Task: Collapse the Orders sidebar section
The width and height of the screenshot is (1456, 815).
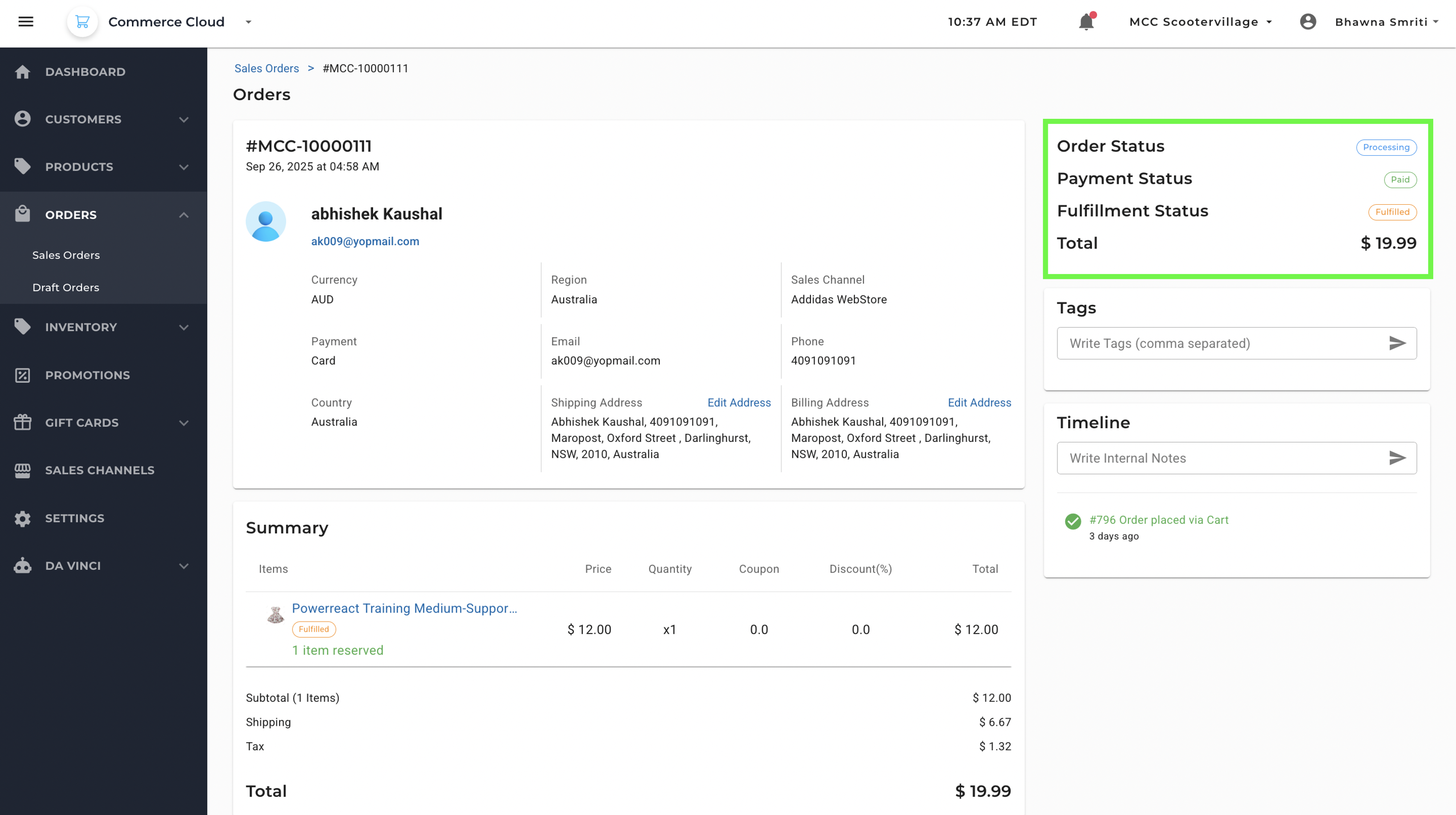Action: click(x=183, y=215)
